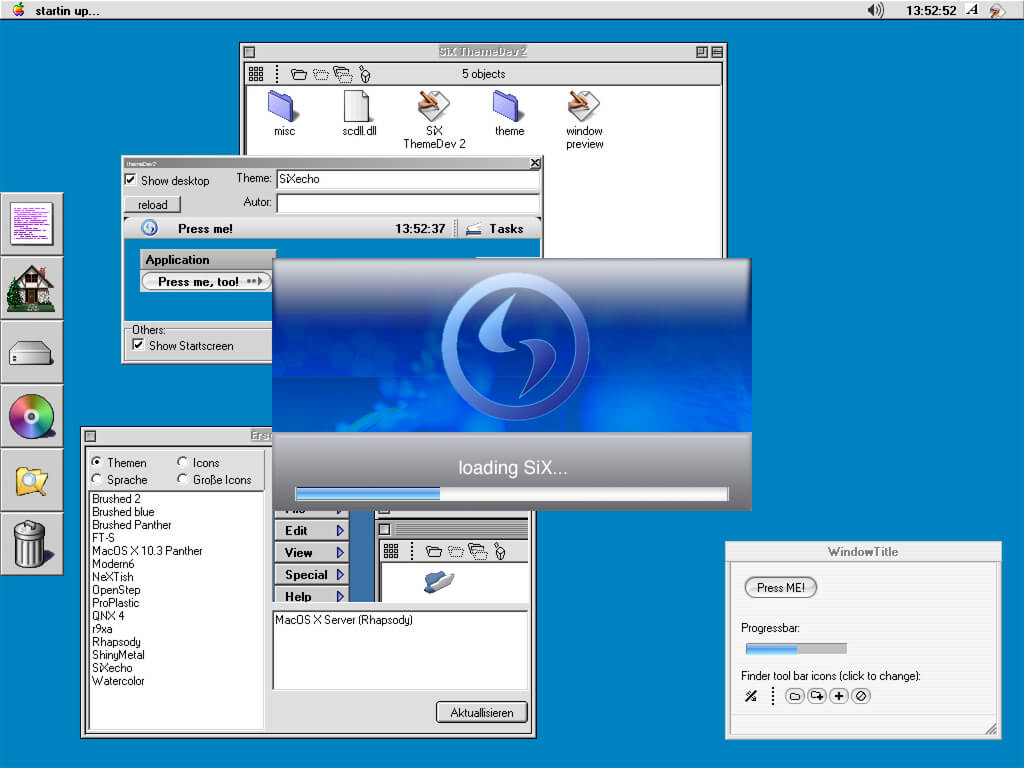Click the percent-style icon under Finder tool bar icons
The width and height of the screenshot is (1024, 768).
coord(751,696)
